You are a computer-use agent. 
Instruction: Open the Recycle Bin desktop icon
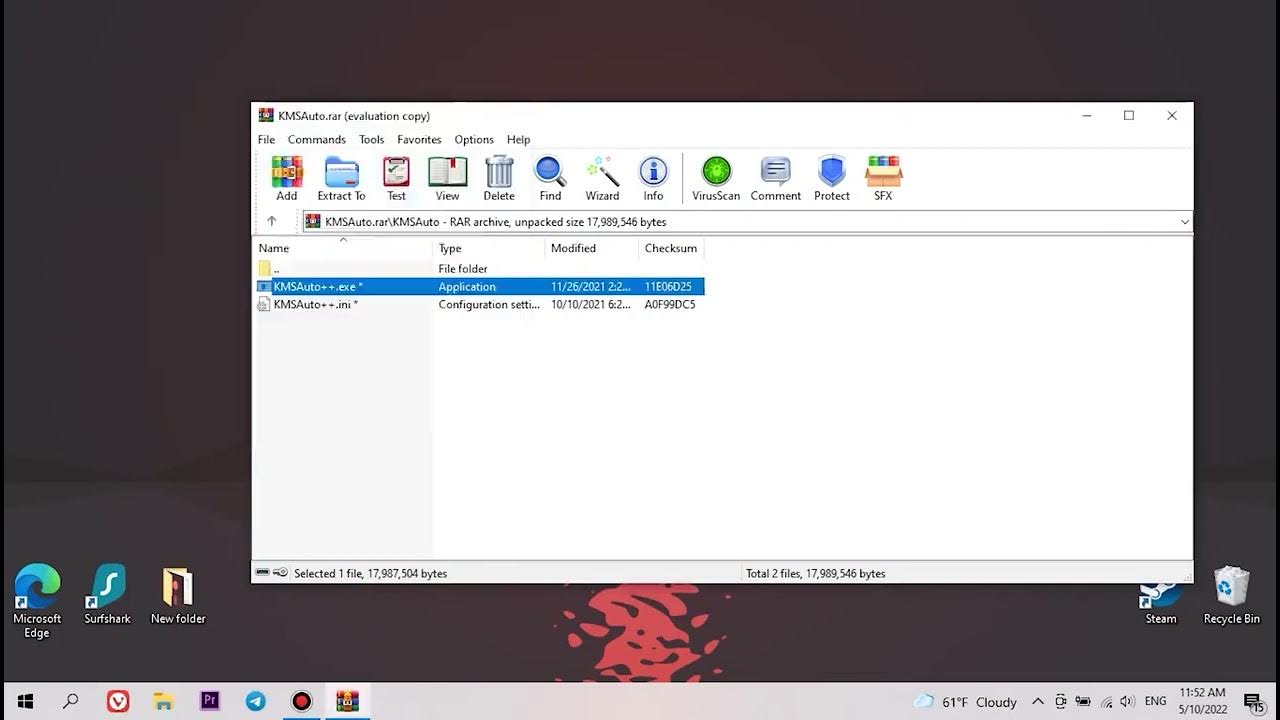click(x=1231, y=595)
